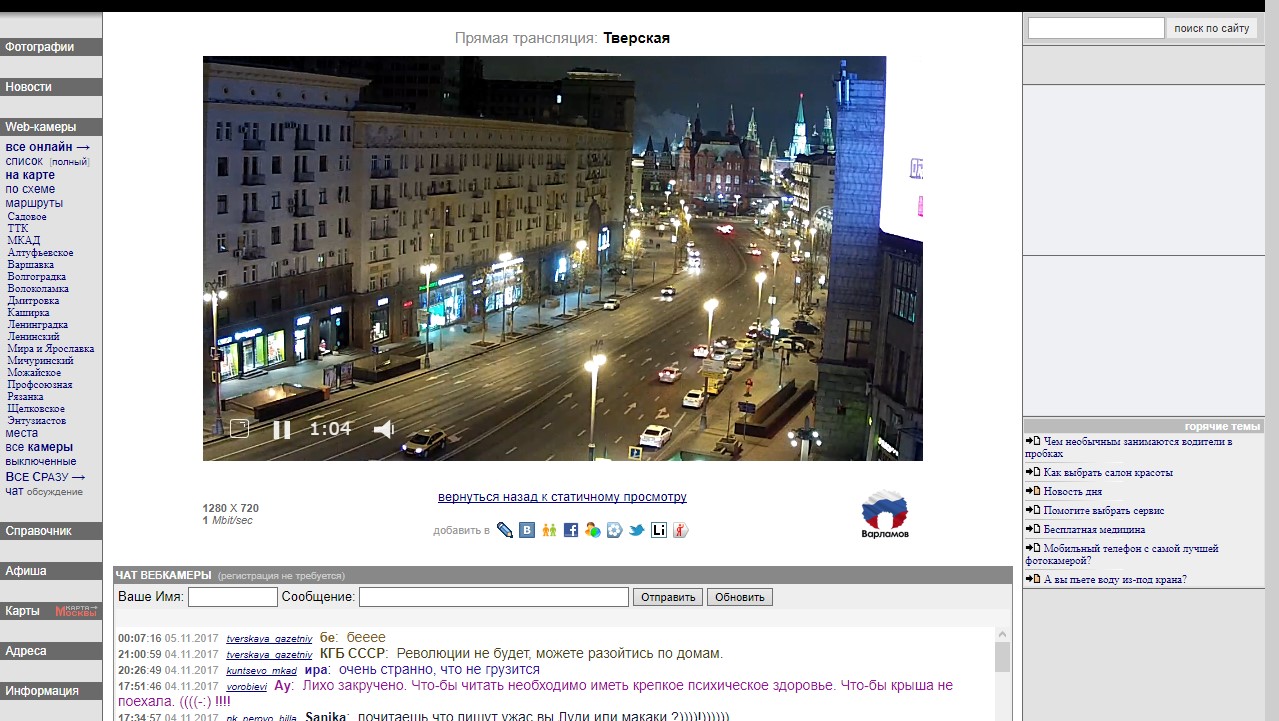Share the webcam on Facebook
The height and width of the screenshot is (721, 1279).
click(x=571, y=530)
